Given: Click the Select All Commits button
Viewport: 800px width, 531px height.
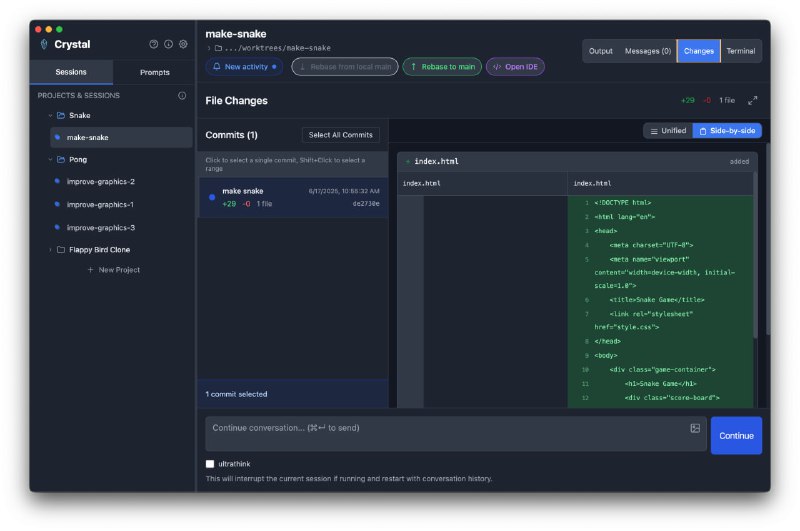Looking at the screenshot, I should 341,135.
